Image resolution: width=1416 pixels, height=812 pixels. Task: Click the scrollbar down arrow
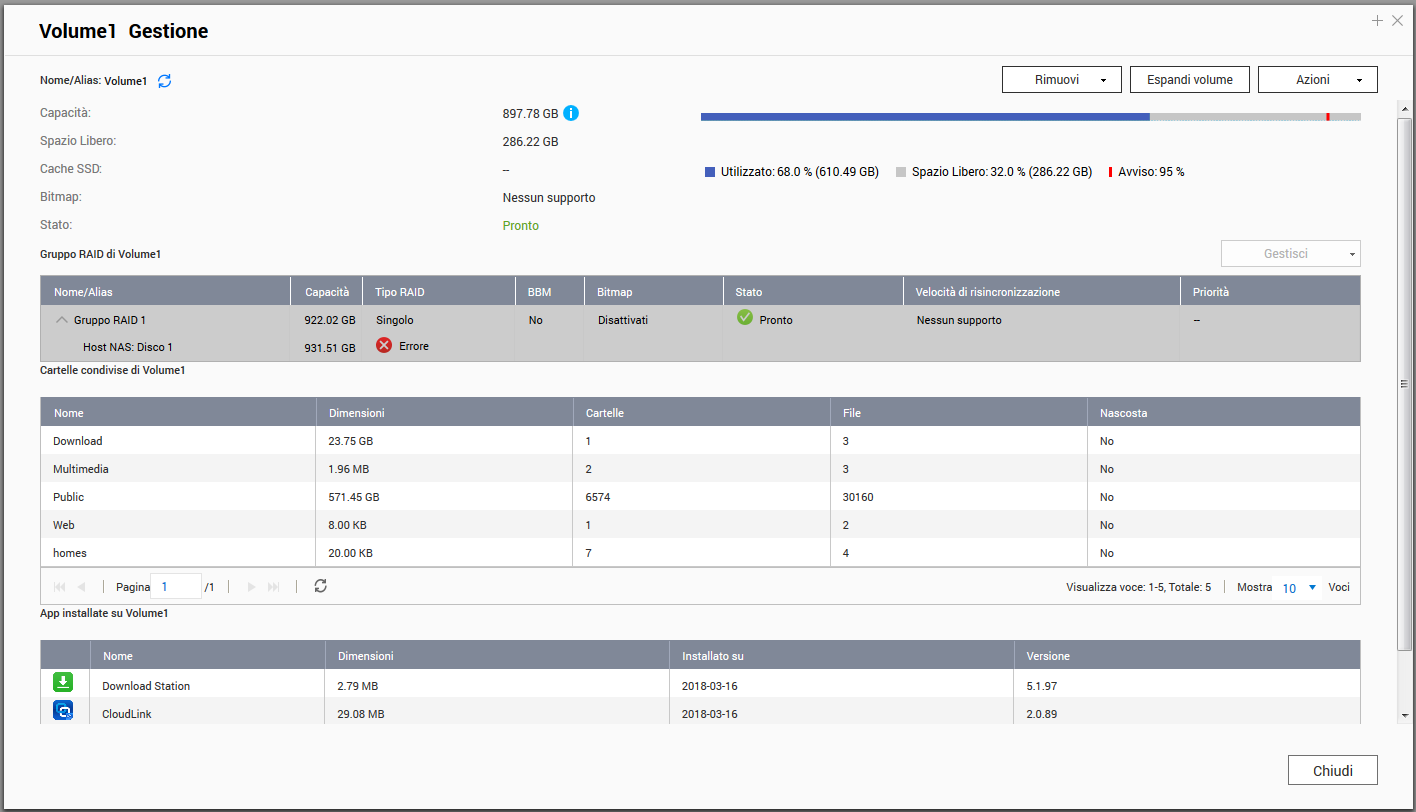pyautogui.click(x=1405, y=715)
